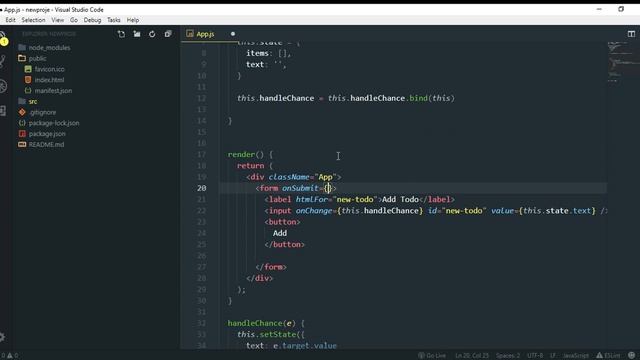The width and height of the screenshot is (640, 360).
Task: Open index.html in the file tree
Action: pyautogui.click(x=49, y=80)
